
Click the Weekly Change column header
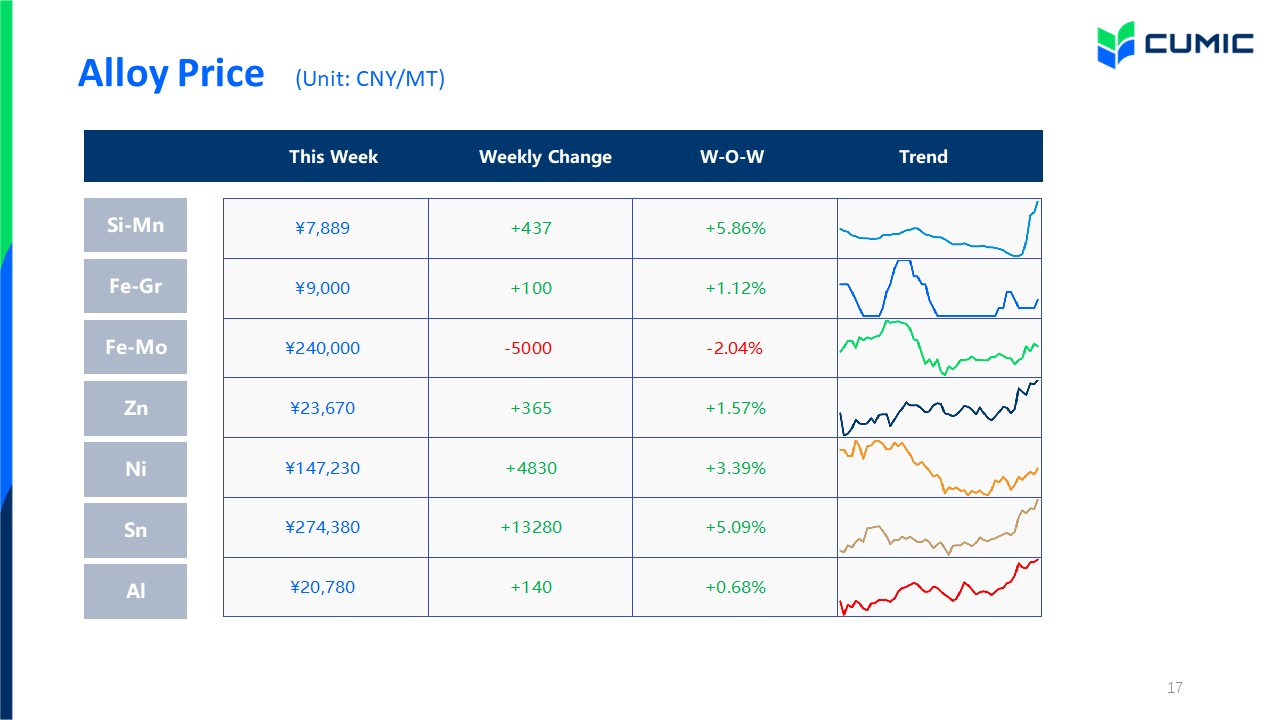[545, 157]
